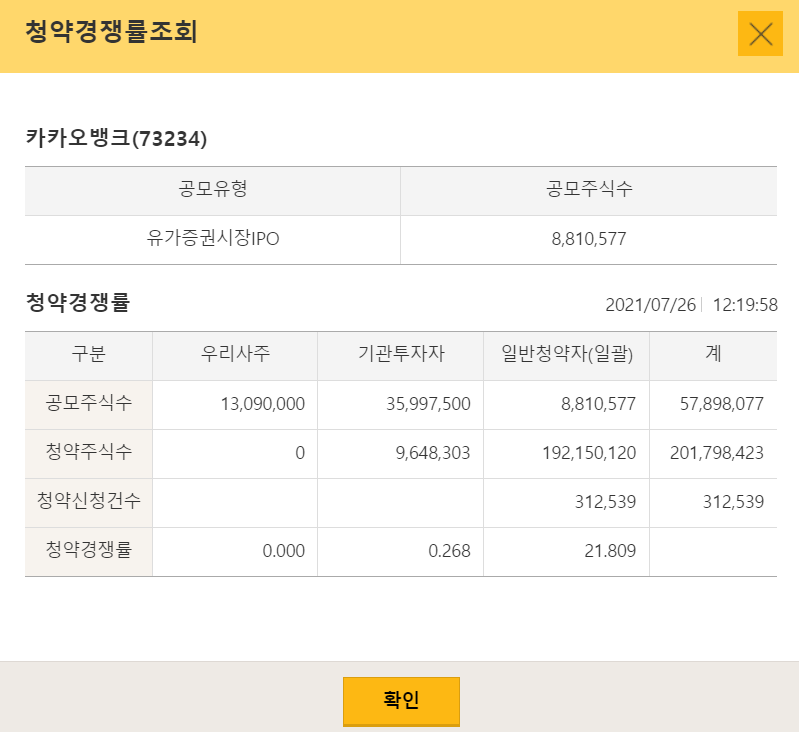Click the 확인 button
The height and width of the screenshot is (732, 799).
tap(401, 700)
